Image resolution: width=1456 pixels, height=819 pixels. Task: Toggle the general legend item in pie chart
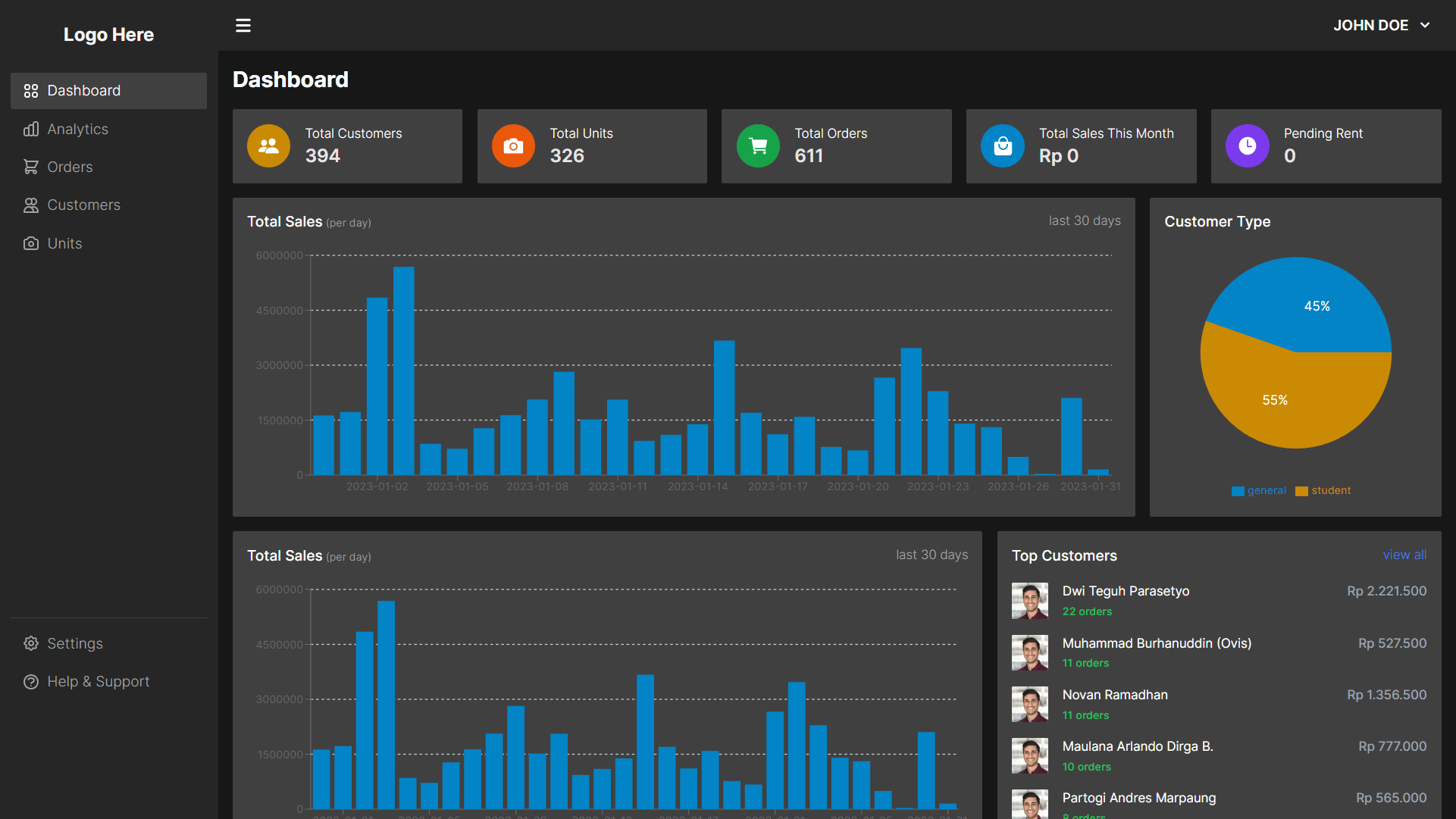click(1259, 491)
